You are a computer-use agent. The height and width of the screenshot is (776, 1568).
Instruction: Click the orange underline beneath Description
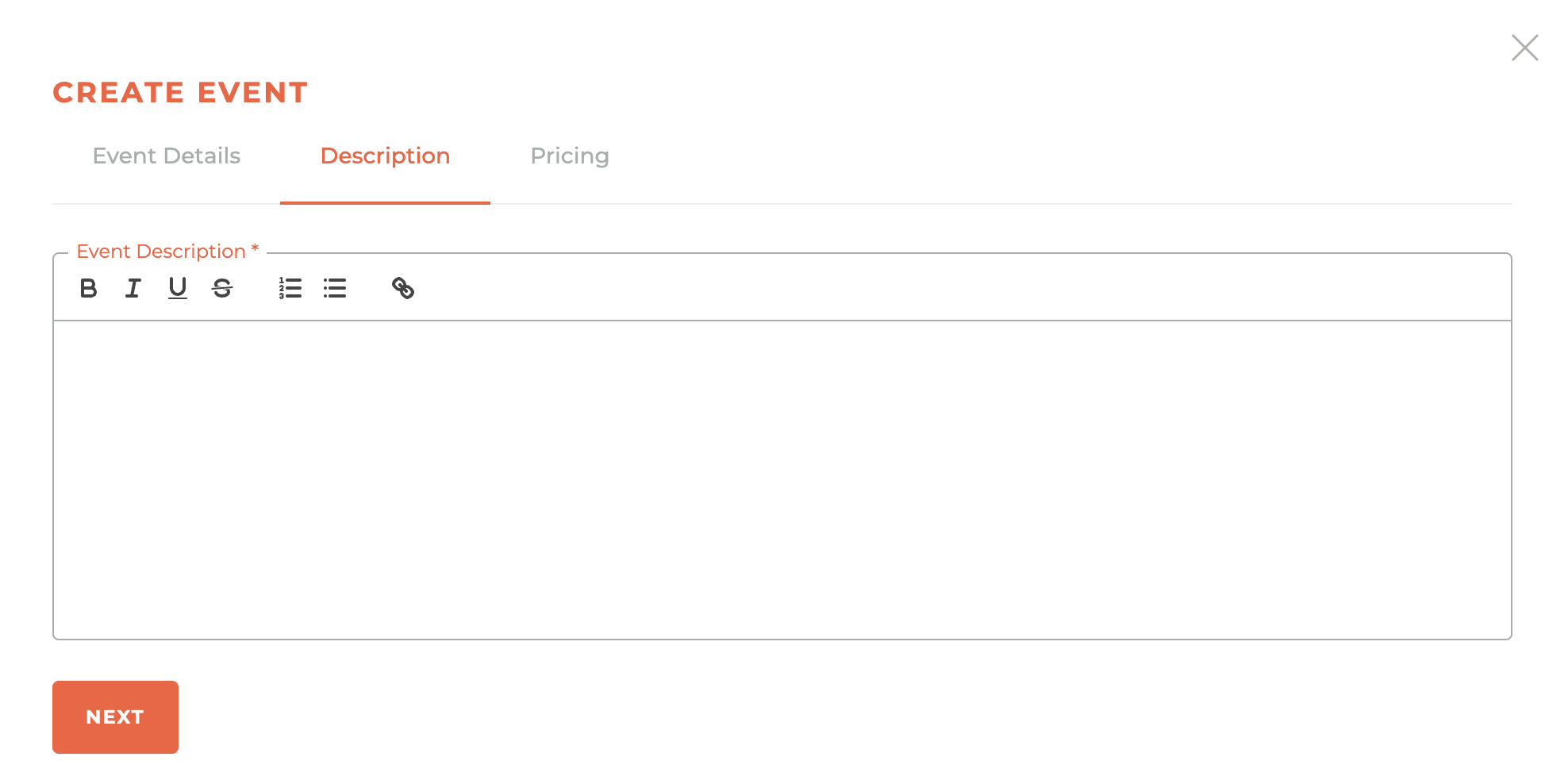point(385,203)
